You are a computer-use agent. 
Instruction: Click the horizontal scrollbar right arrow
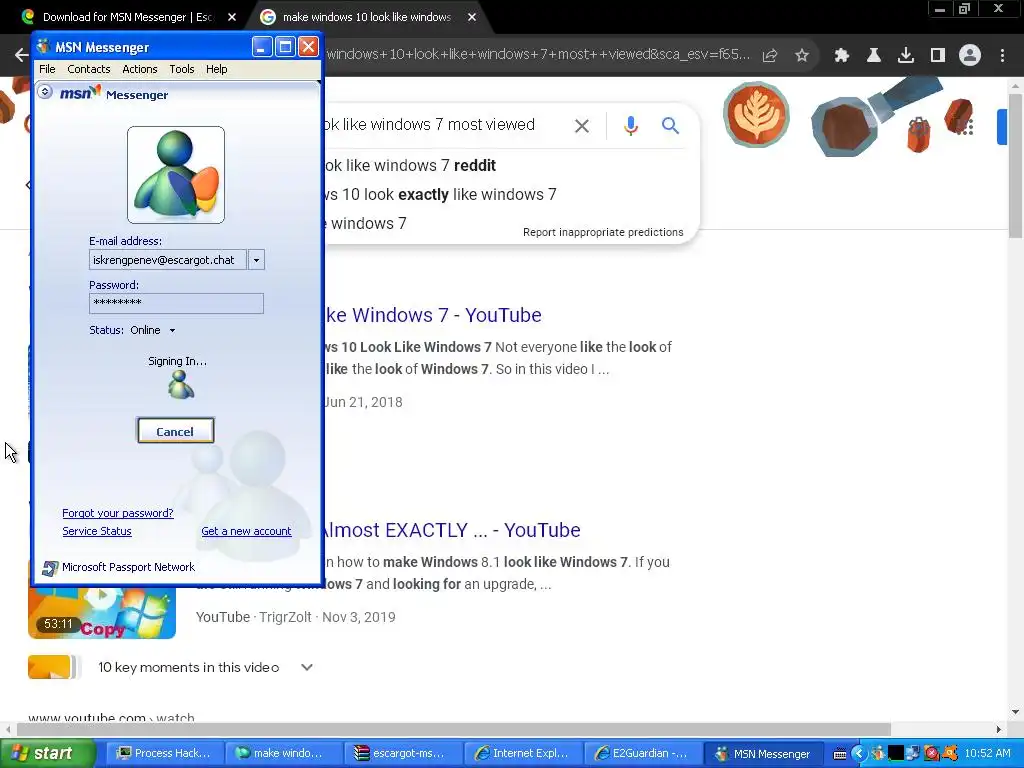[x=999, y=729]
